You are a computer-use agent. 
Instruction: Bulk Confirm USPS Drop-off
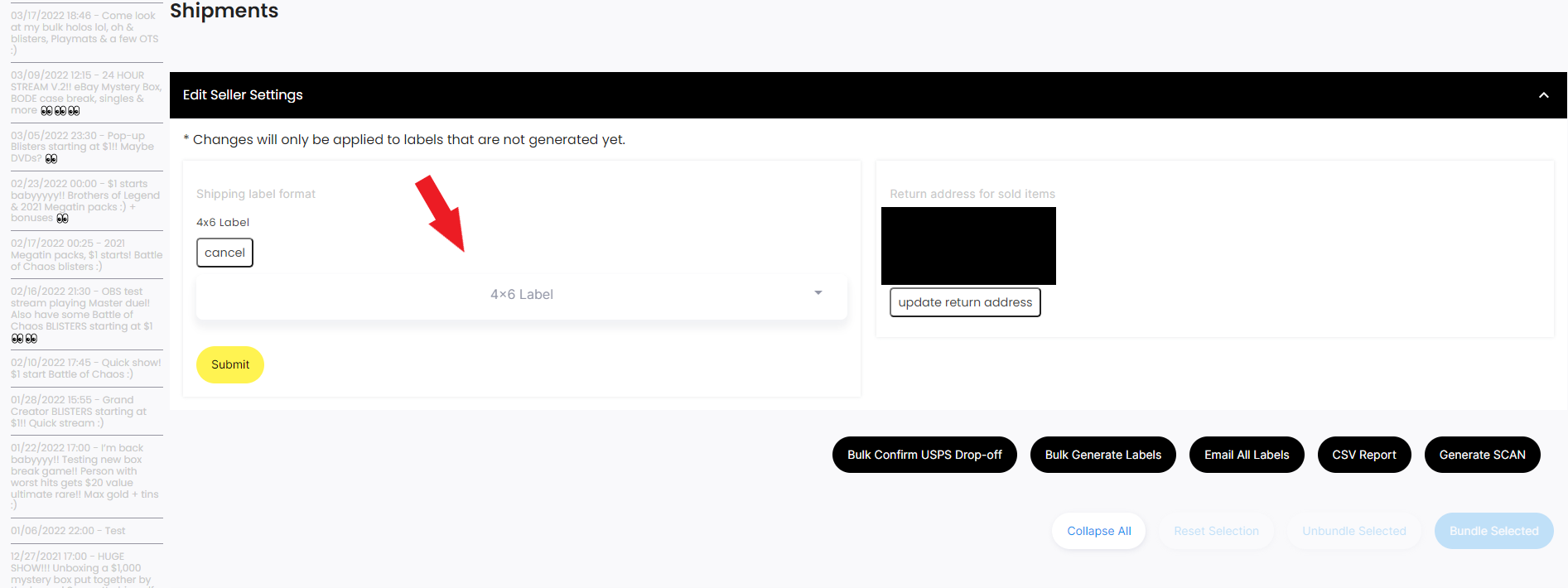click(924, 455)
